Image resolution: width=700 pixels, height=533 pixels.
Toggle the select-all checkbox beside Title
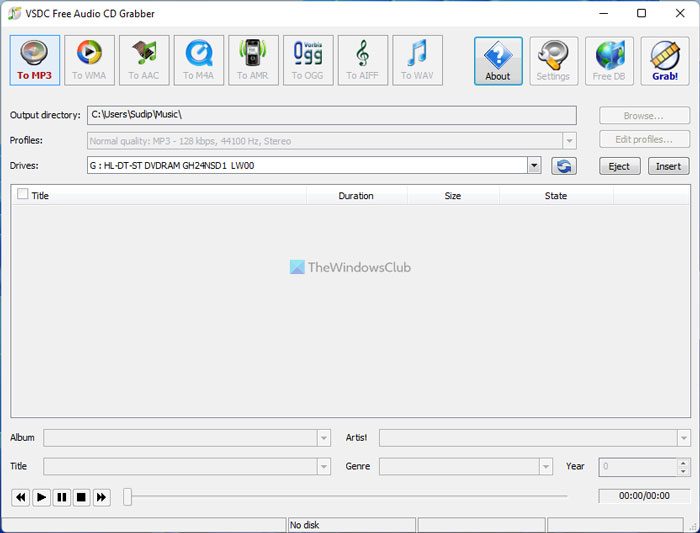click(22, 194)
